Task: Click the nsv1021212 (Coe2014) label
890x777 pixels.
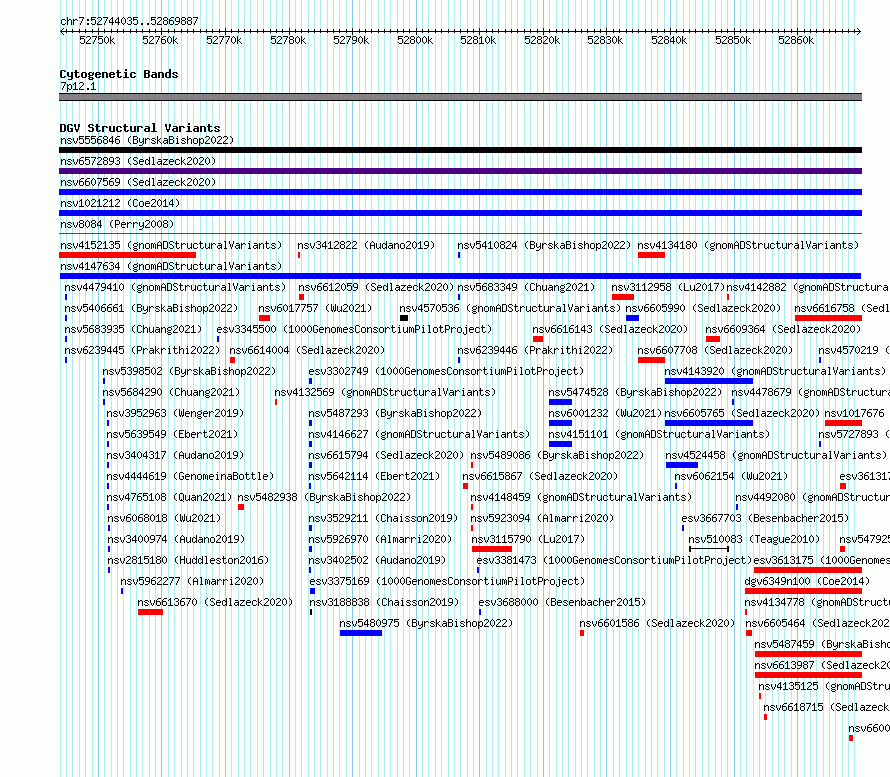Action: point(120,203)
